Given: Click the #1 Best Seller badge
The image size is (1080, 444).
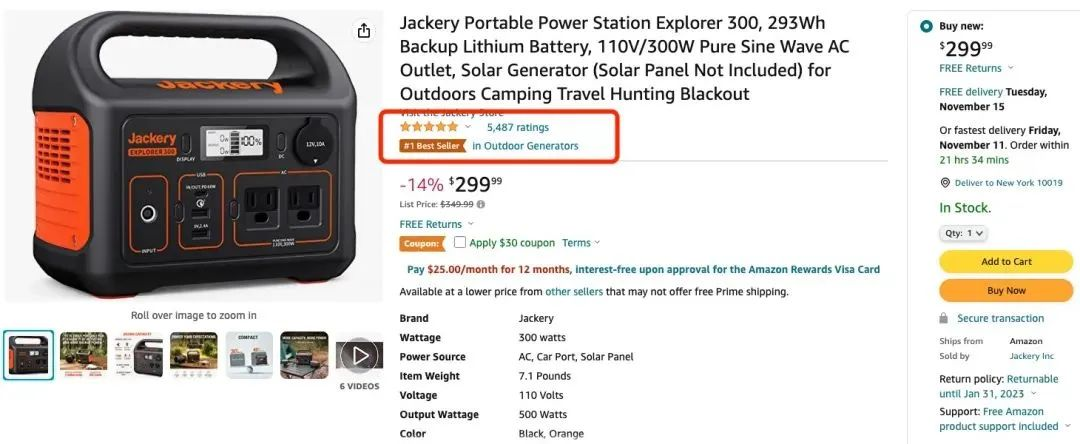Looking at the screenshot, I should 432,146.
